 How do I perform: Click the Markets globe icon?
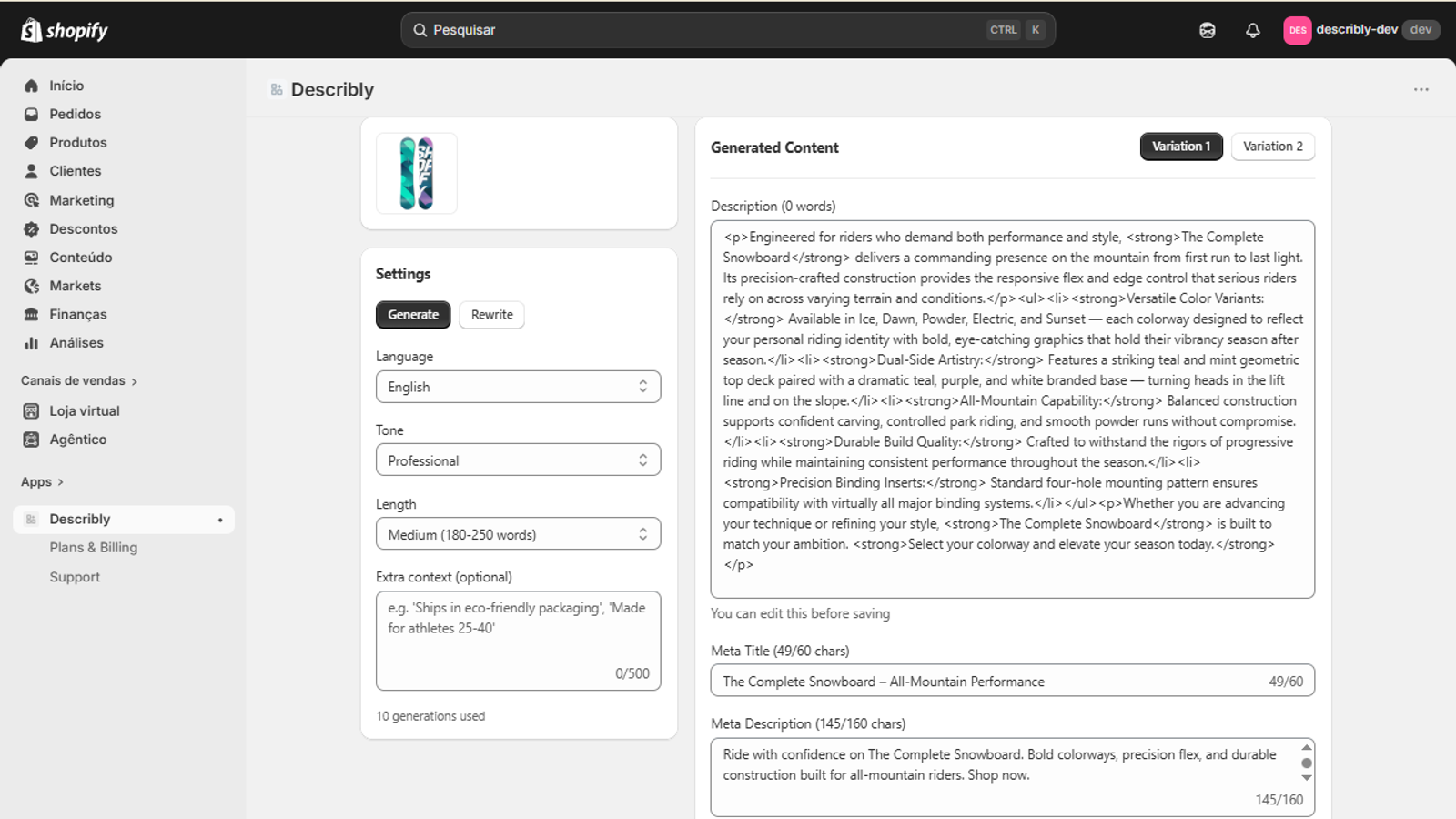point(32,286)
